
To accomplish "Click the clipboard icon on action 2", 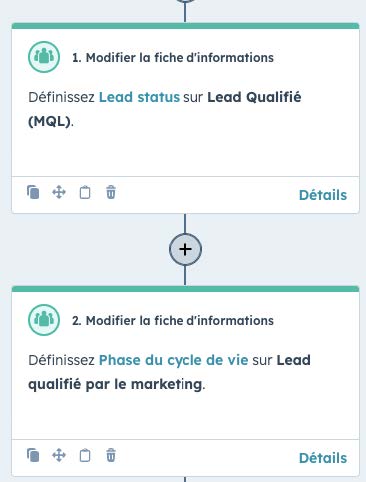I will pyautogui.click(x=85, y=455).
